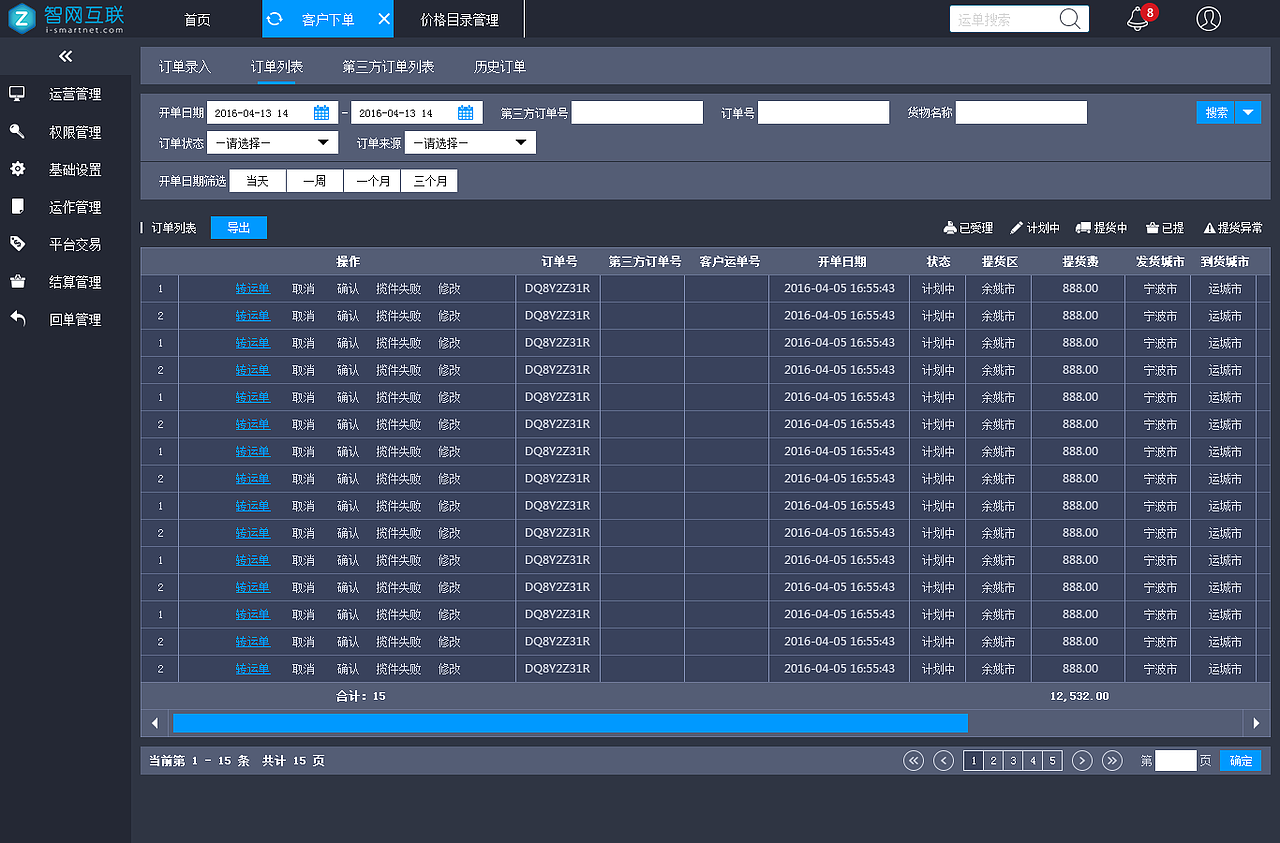Open the 价格目录管理 tab

pos(459,20)
